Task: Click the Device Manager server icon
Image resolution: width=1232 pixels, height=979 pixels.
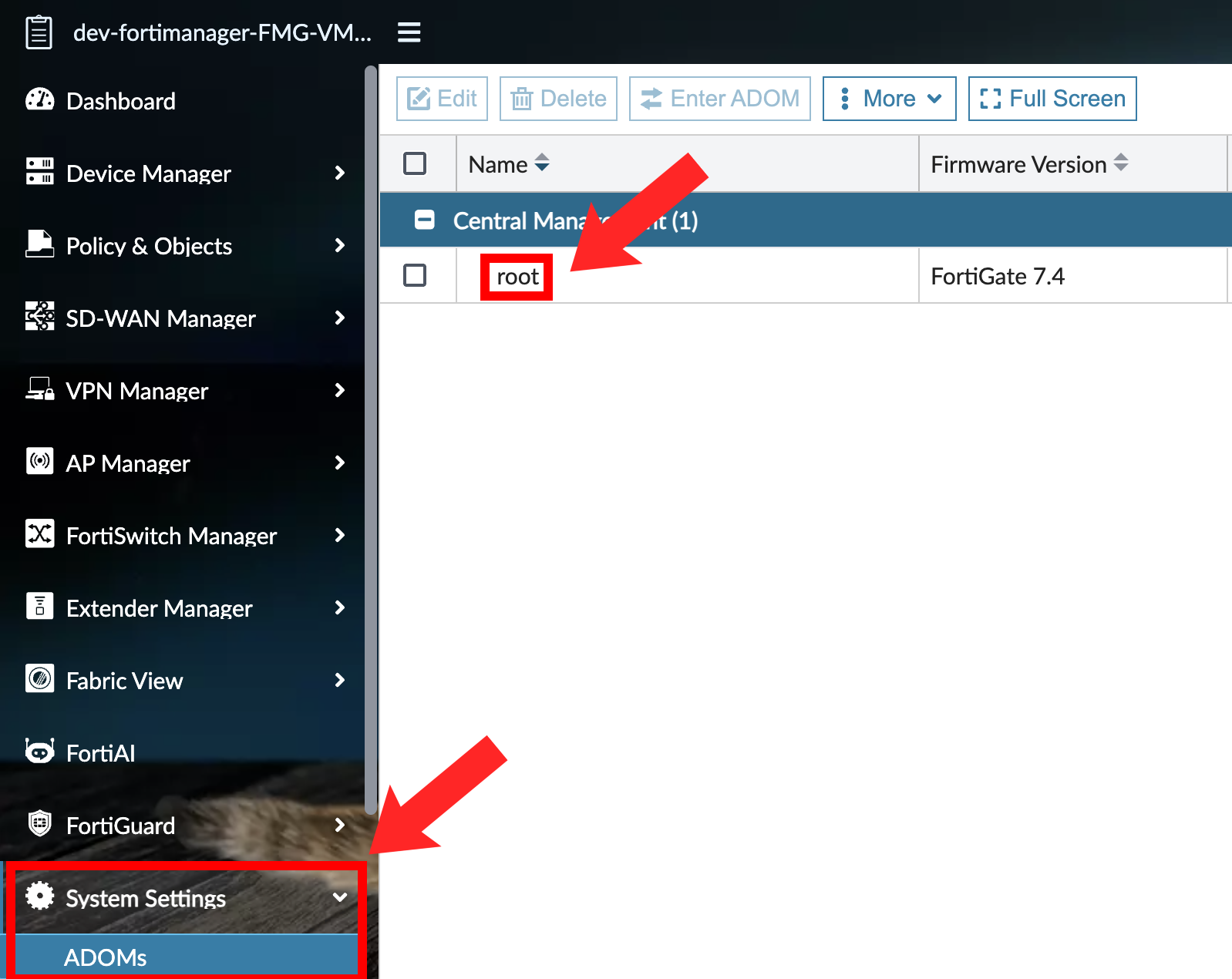Action: [39, 172]
